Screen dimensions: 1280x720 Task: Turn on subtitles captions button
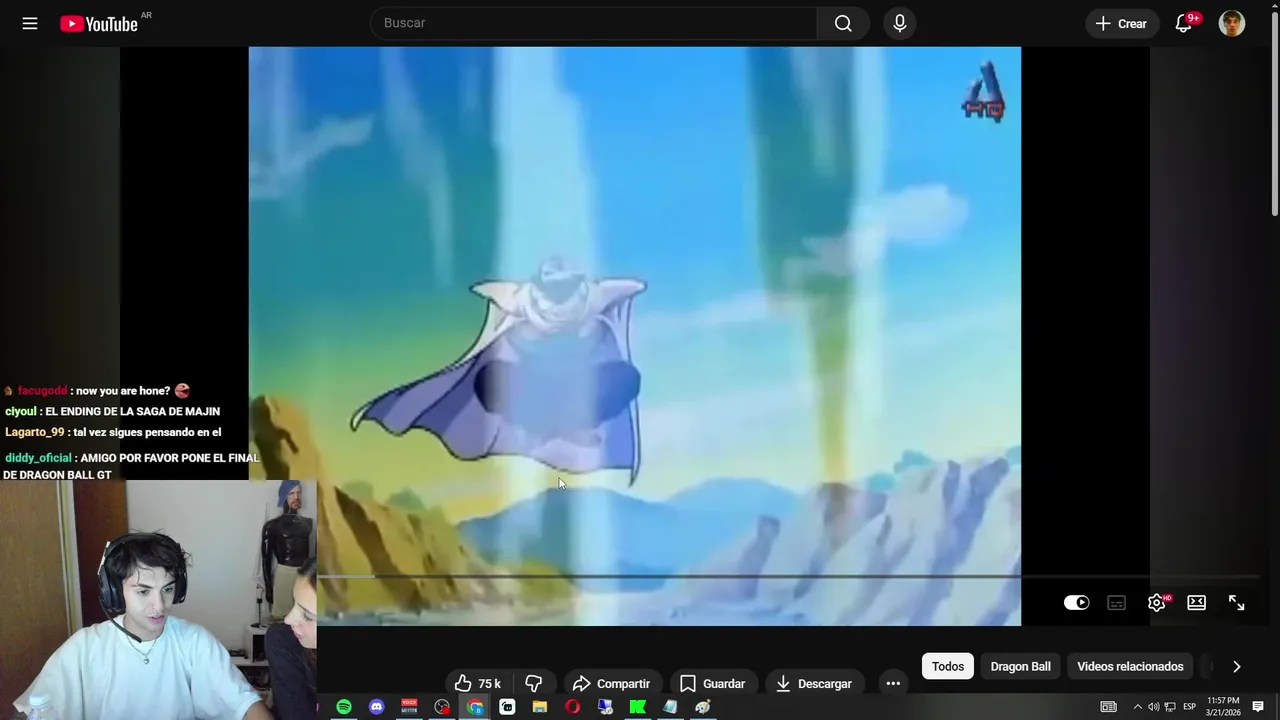(x=1117, y=602)
